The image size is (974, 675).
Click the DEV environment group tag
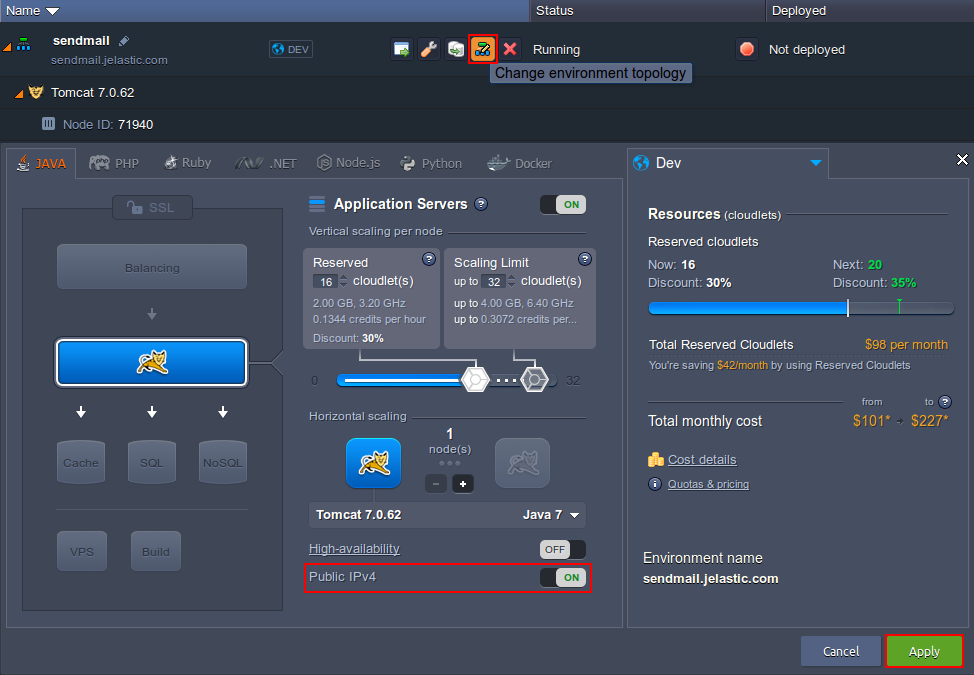[291, 49]
